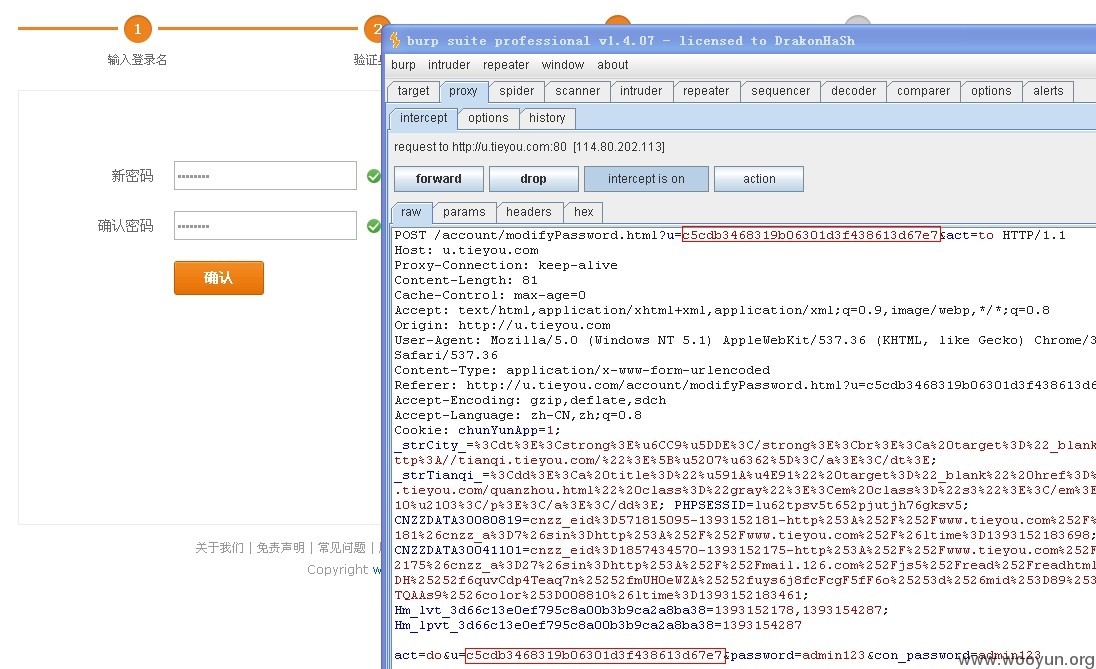This screenshot has width=1096, height=669.
Task: Open the decoder tab
Action: (853, 91)
